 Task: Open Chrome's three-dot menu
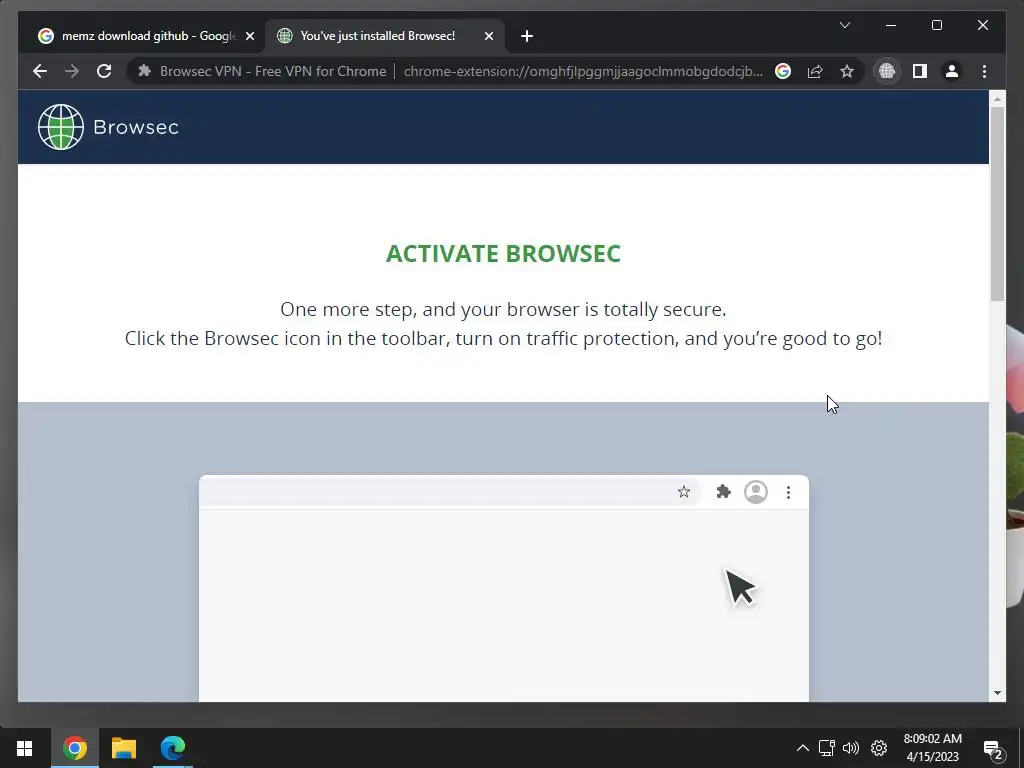pos(984,71)
